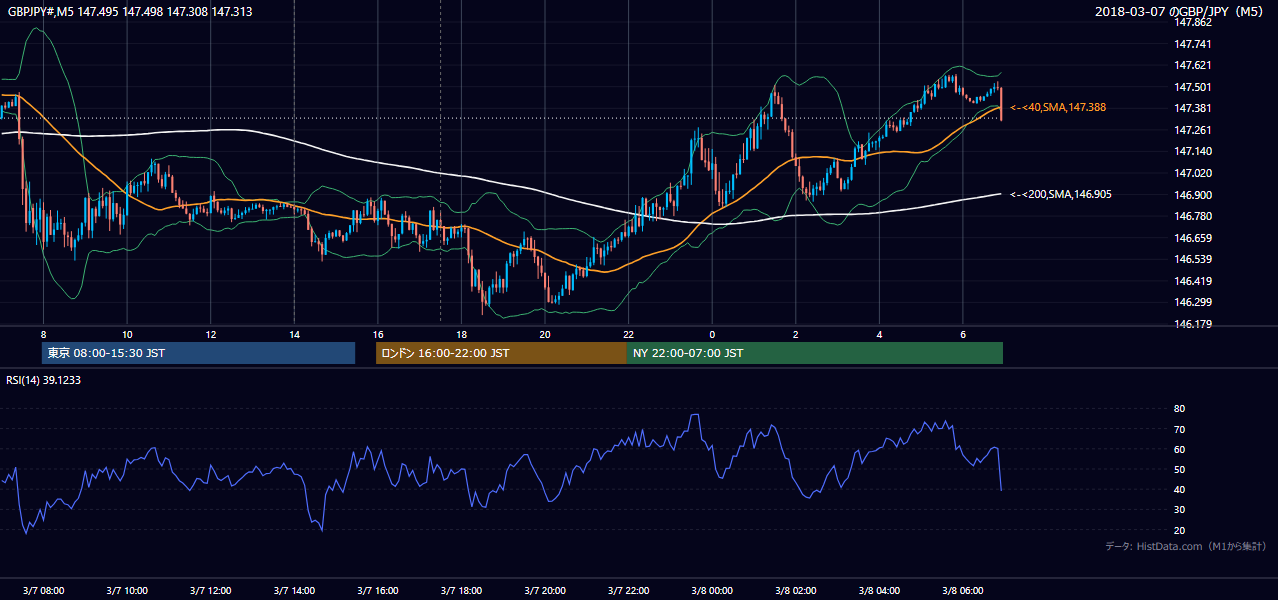The image size is (1278, 600).
Task: Click hour tick 14 under the price chart
Action: [294, 334]
